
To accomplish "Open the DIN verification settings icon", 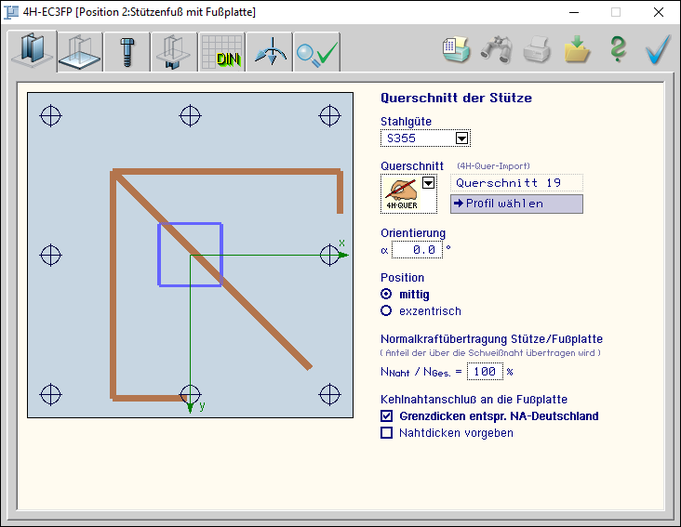I will coord(222,52).
